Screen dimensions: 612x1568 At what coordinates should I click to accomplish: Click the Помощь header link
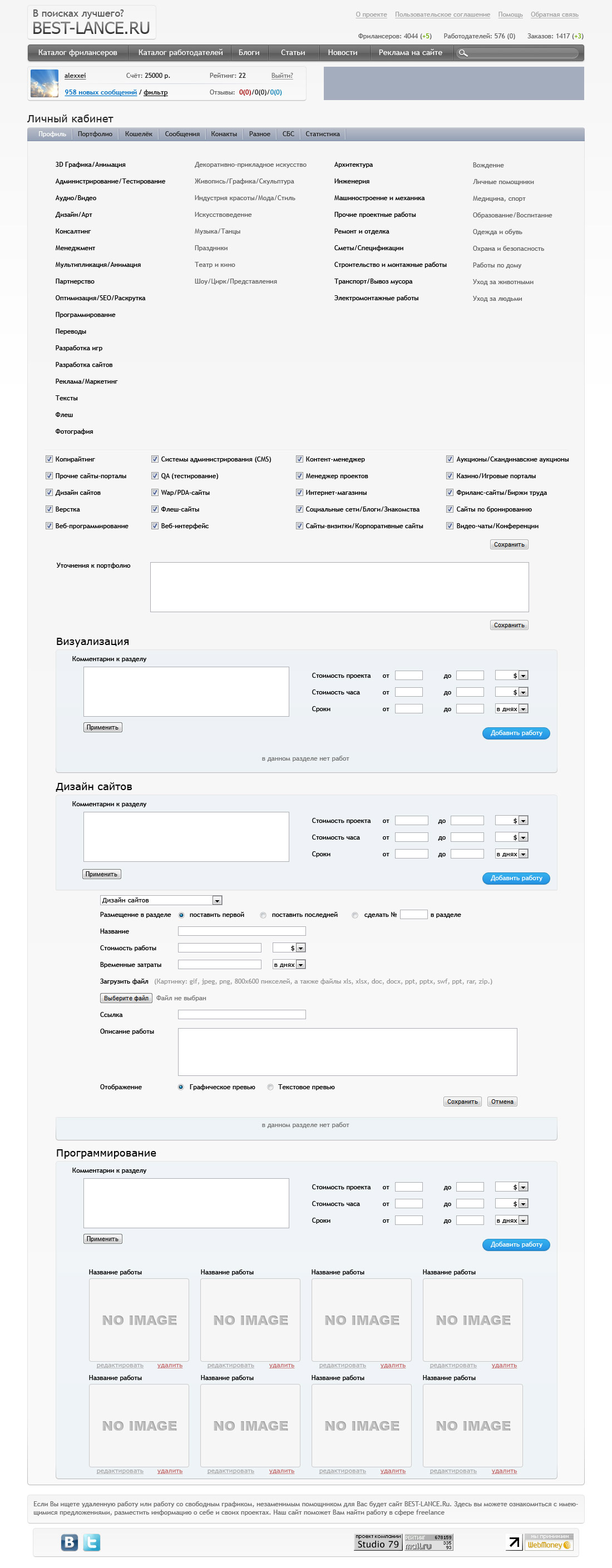pyautogui.click(x=510, y=14)
